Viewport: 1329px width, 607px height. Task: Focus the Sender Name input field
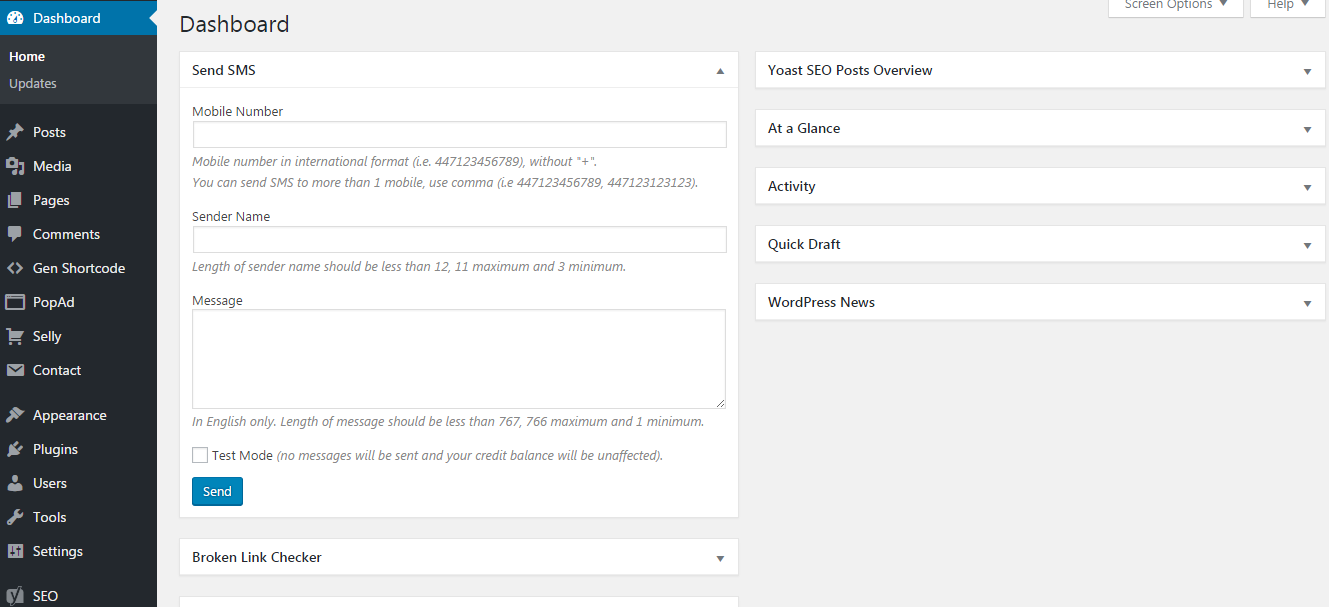pyautogui.click(x=459, y=240)
